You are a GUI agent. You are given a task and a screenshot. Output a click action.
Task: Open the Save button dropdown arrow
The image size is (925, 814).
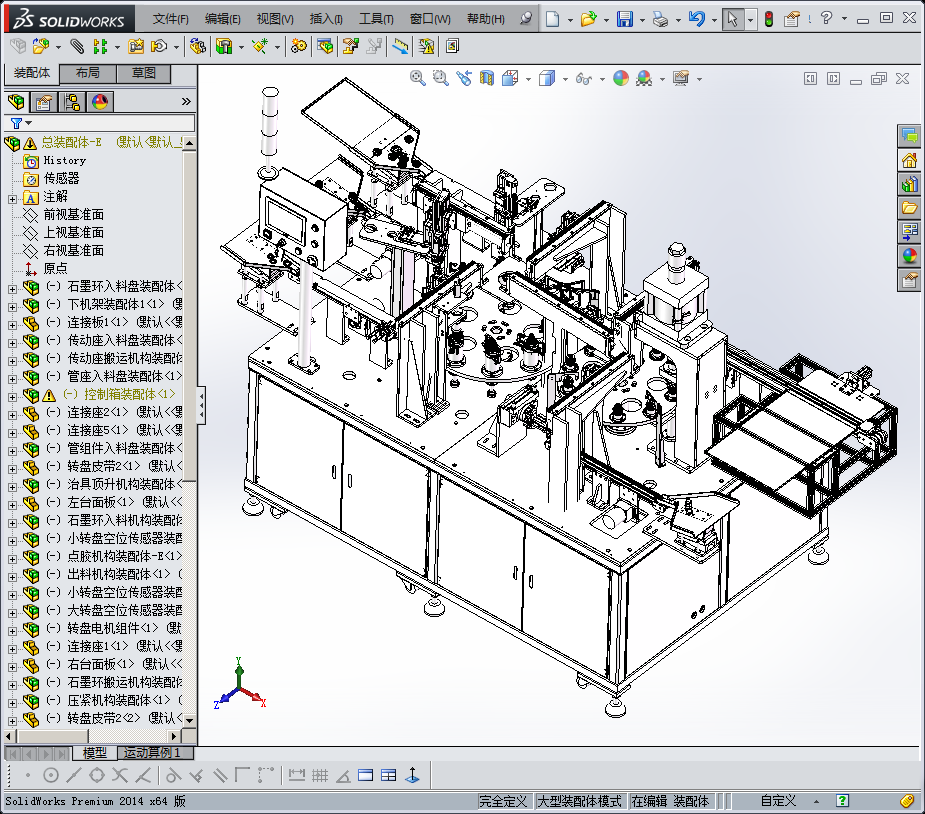click(x=642, y=20)
